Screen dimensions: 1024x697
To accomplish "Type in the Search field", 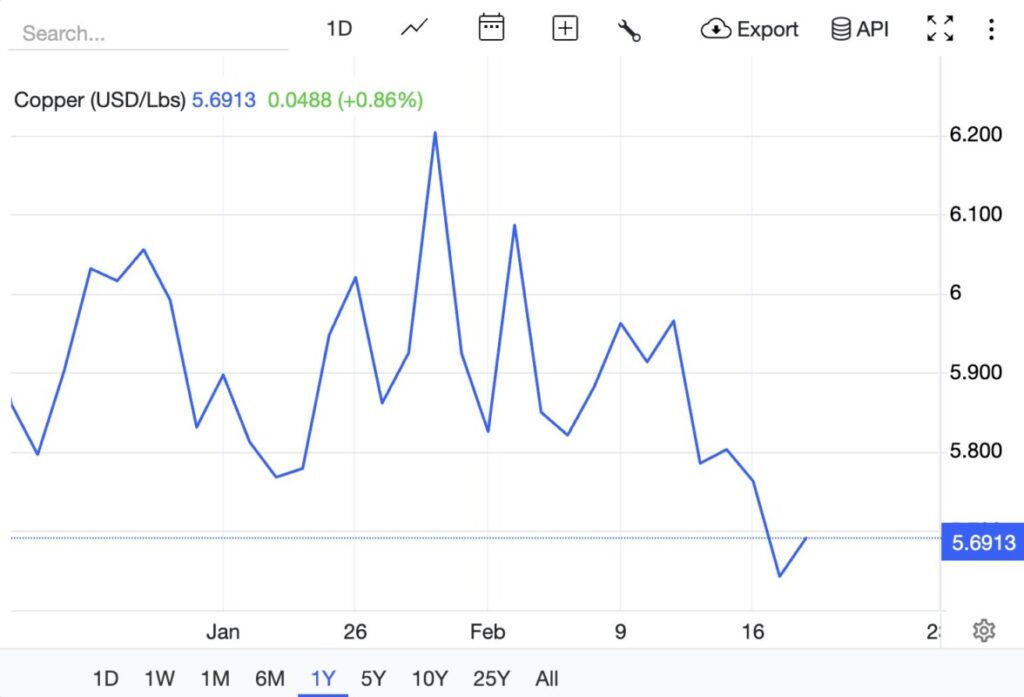I will (148, 33).
